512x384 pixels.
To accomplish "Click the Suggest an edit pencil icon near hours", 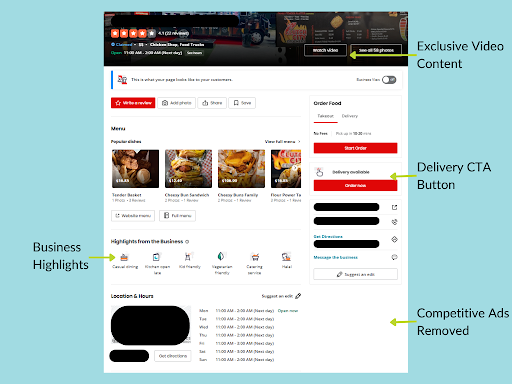I will pyautogui.click(x=298, y=296).
